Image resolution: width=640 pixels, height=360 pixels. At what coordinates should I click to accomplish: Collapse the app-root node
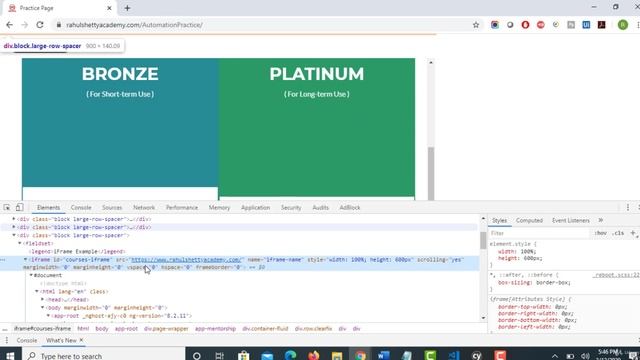(x=48, y=316)
